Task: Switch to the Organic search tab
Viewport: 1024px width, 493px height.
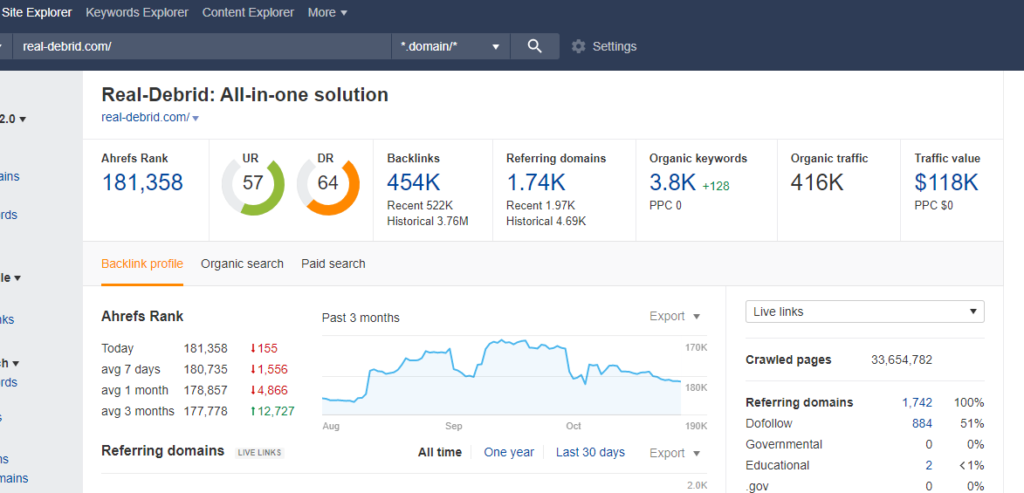Action: pos(242,264)
